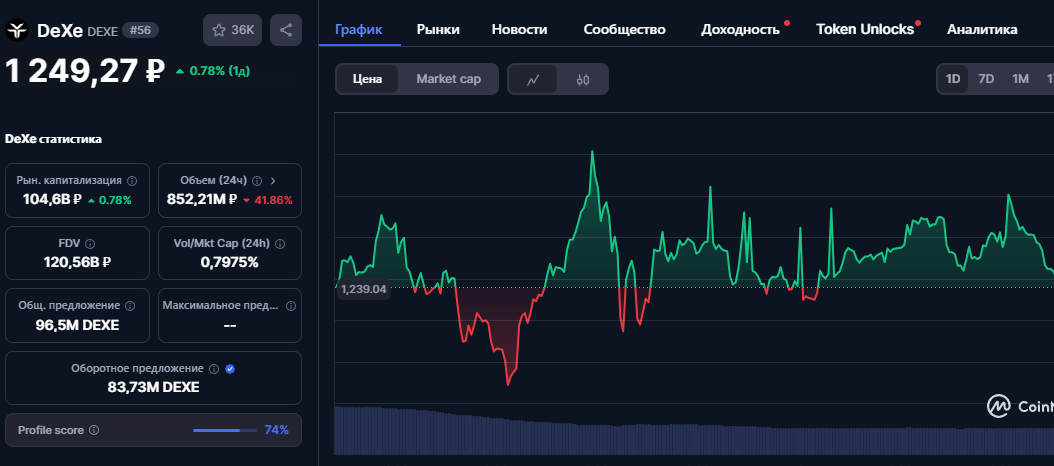Click the highest peak of price line
This screenshot has width=1054, height=466.
tap(592, 152)
